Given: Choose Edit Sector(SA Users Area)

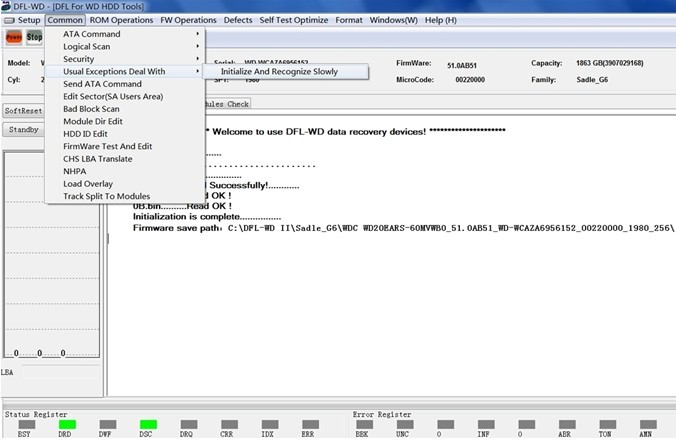Looking at the screenshot, I should click(x=125, y=97).
